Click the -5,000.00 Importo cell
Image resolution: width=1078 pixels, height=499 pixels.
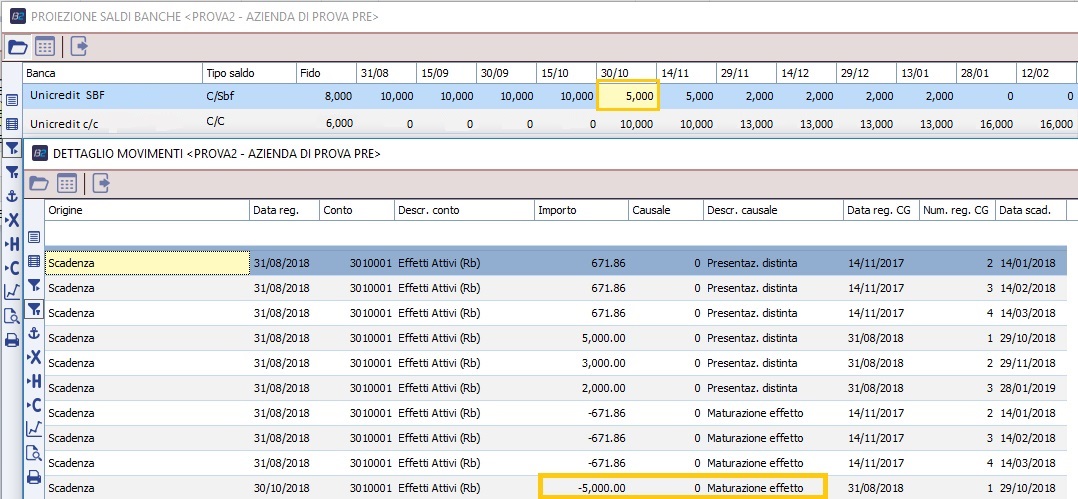tap(582, 488)
